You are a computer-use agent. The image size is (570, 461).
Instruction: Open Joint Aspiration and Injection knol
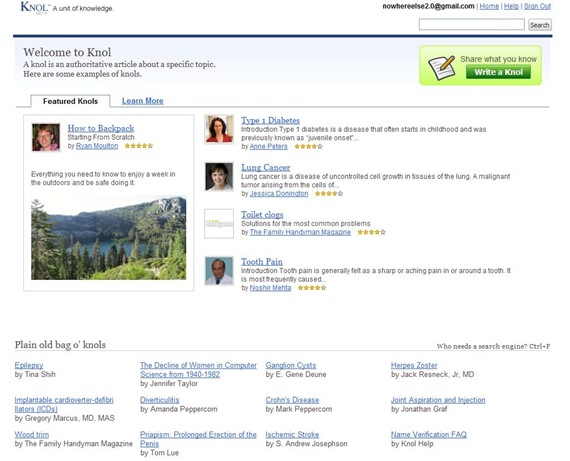438,400
